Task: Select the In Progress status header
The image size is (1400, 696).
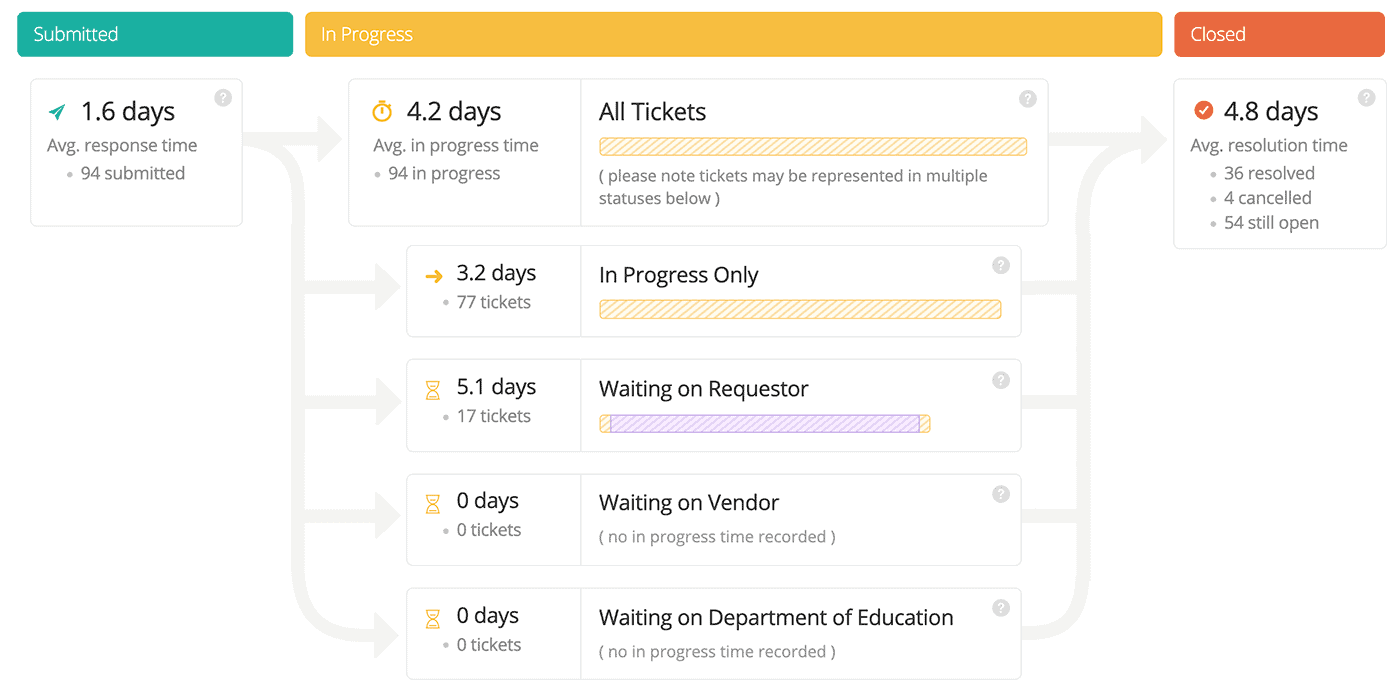Action: 735,33
